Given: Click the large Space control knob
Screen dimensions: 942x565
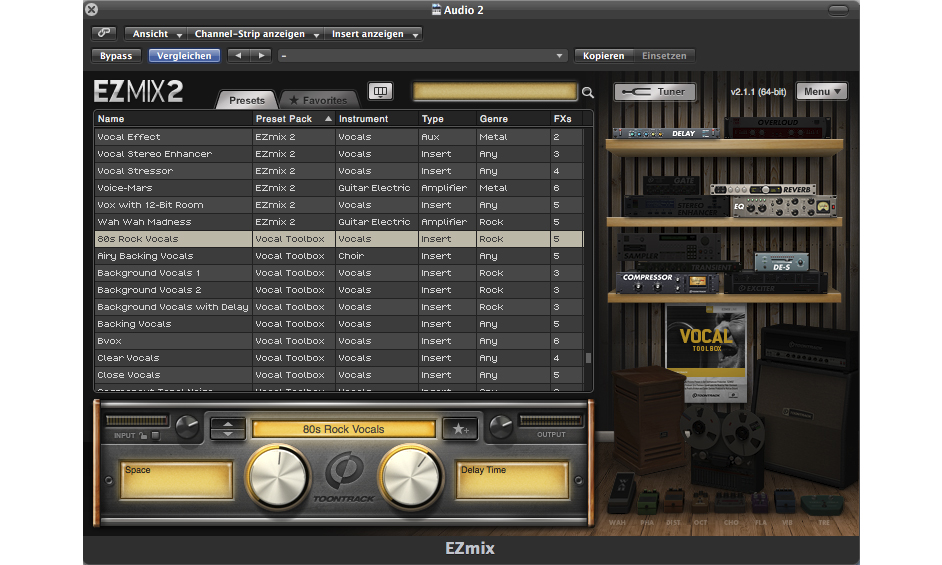Looking at the screenshot, I should 278,476.
